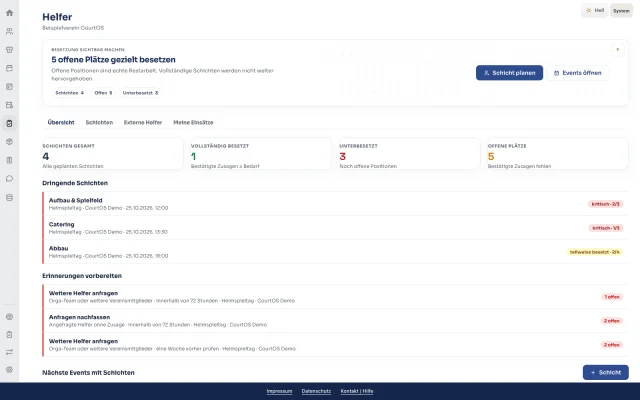Viewport: 640px width, 400px height.
Task: Open Weitere Helfer anfragen eine Woche vorher
Action: (x=335, y=344)
